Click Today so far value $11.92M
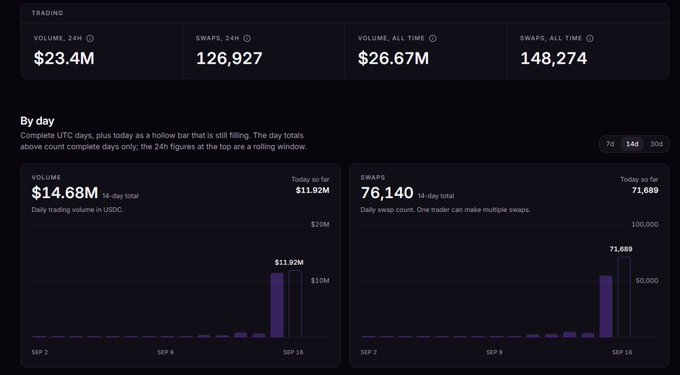 (x=312, y=190)
